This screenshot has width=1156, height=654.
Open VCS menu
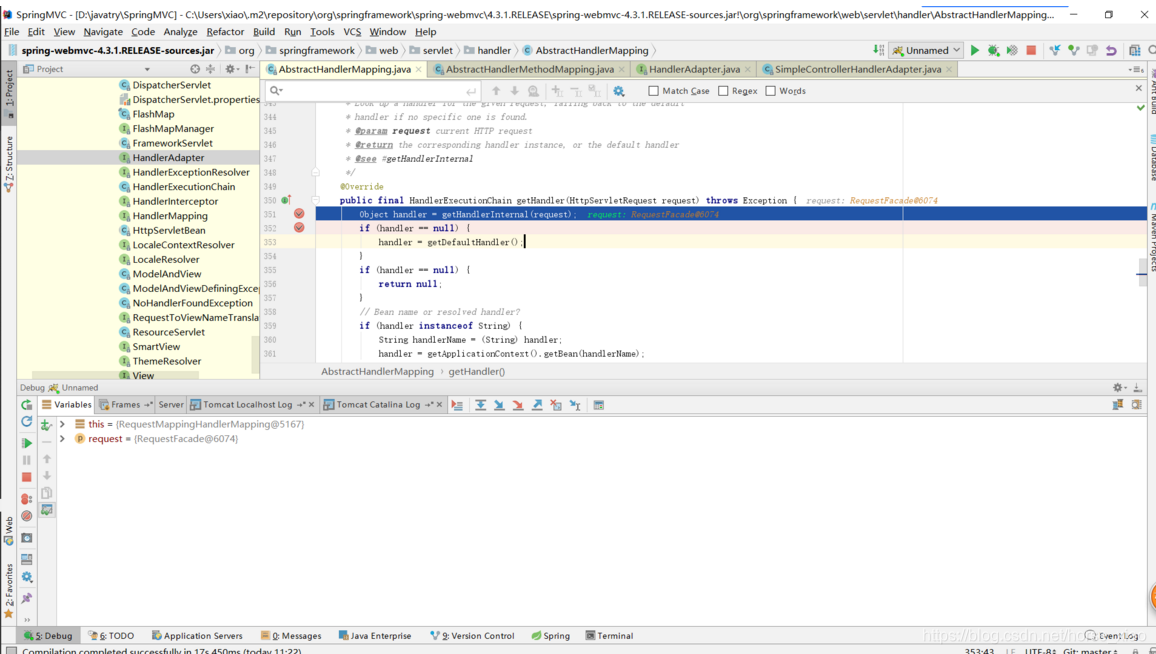(x=352, y=32)
